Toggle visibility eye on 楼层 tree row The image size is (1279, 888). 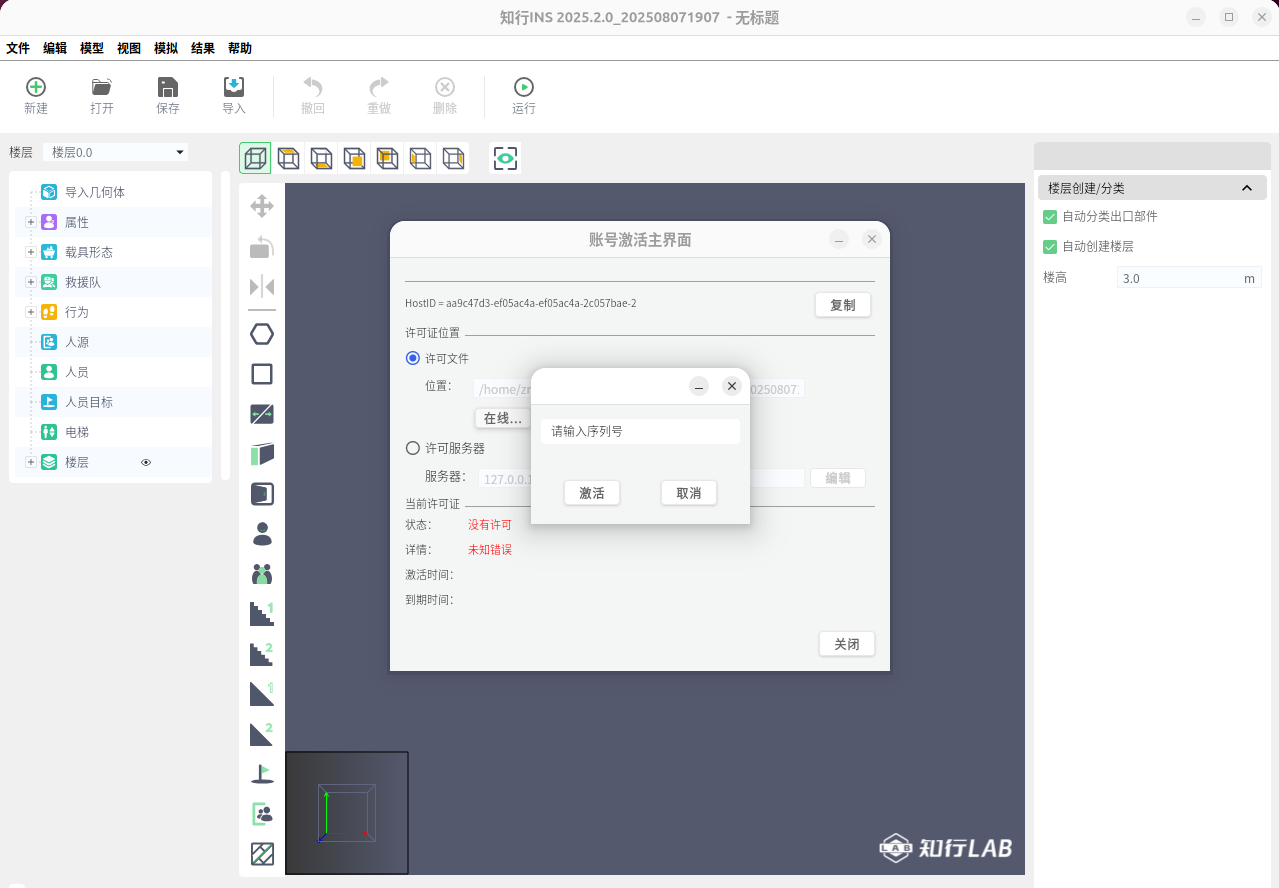146,462
